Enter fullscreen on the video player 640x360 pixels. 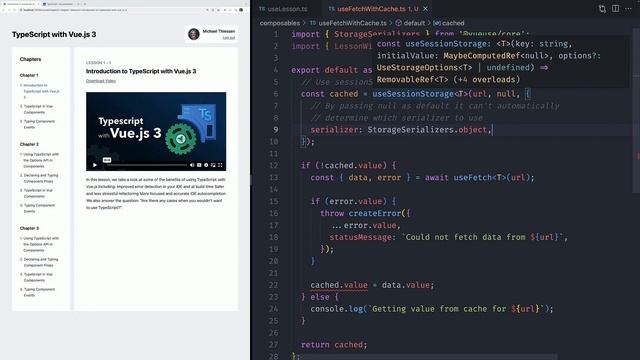[x=220, y=165]
